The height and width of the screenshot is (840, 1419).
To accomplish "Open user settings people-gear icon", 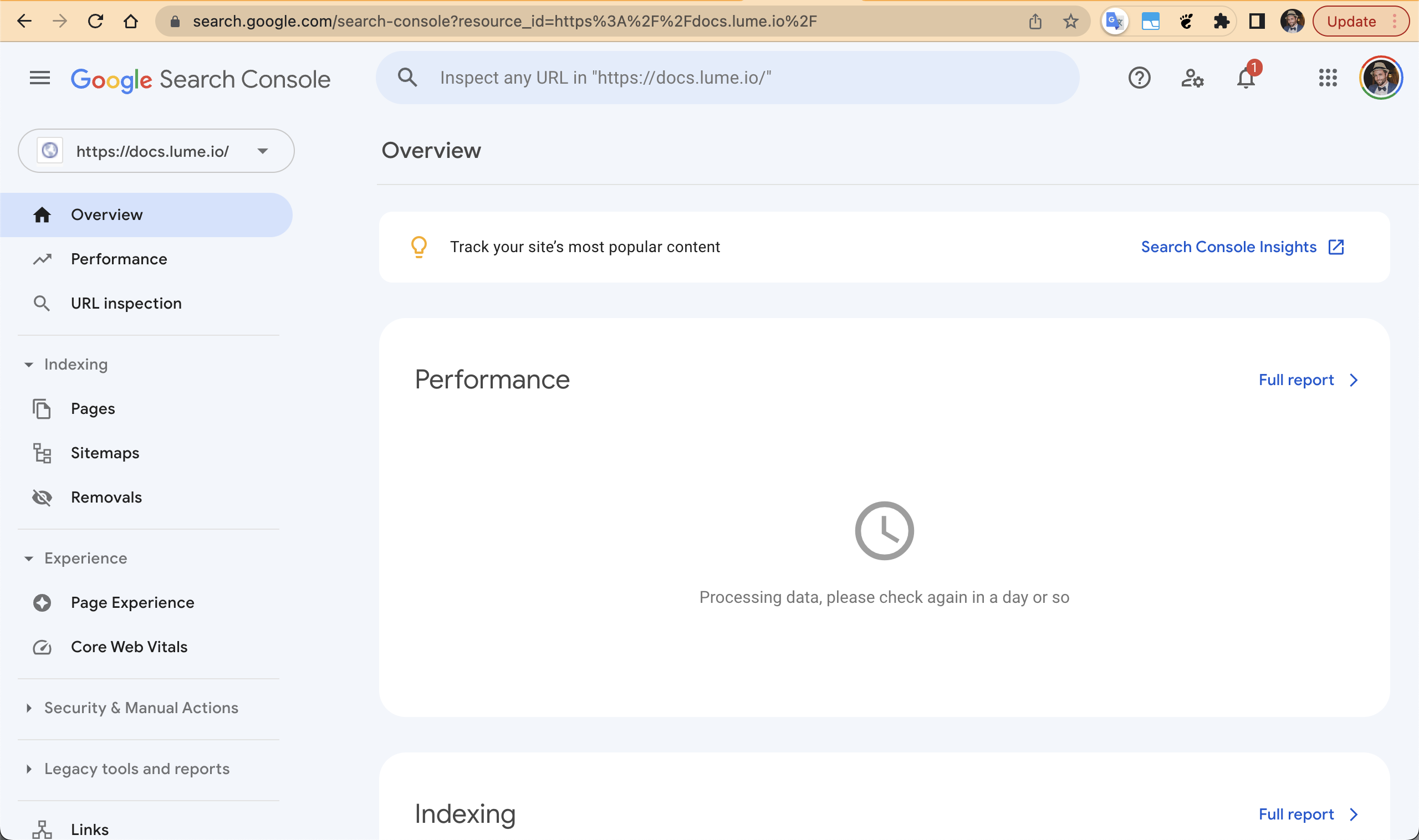I will 1192,78.
